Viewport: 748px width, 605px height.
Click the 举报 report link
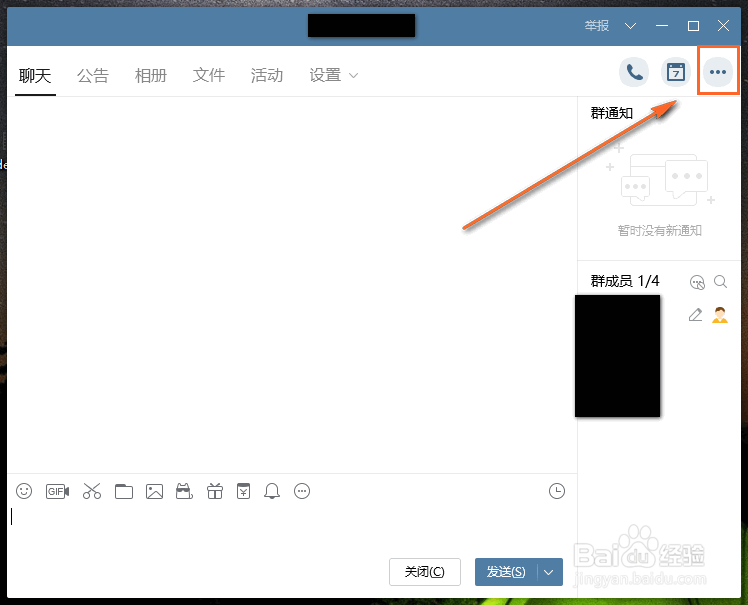tap(597, 26)
